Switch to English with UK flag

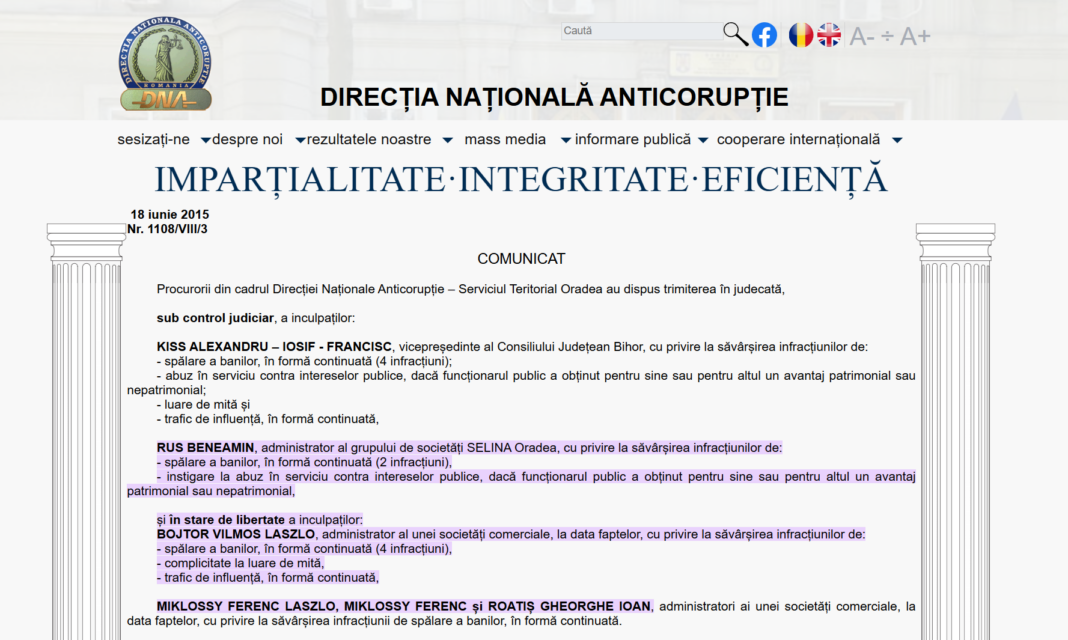click(829, 35)
